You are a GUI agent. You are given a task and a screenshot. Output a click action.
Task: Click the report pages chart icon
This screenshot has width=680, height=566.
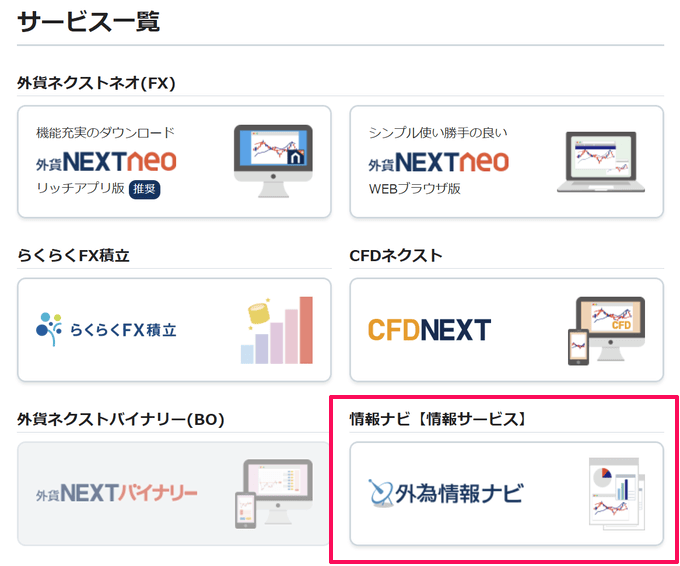pyautogui.click(x=617, y=494)
